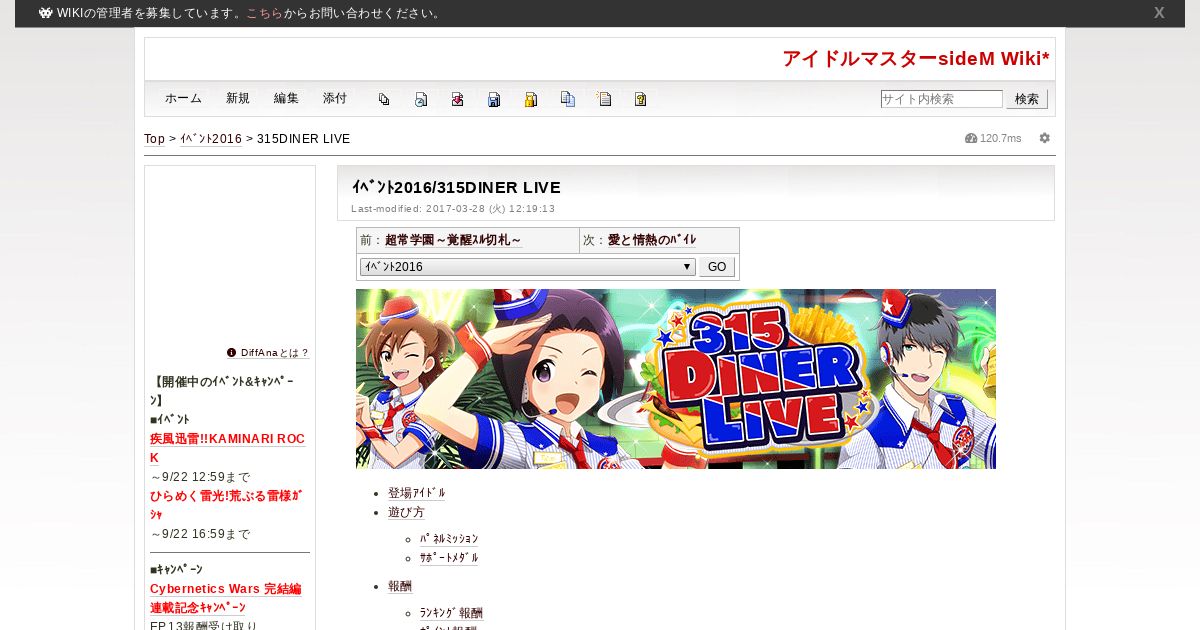Click the red arrow icon in toolbar
This screenshot has width=1200, height=630.
457,99
